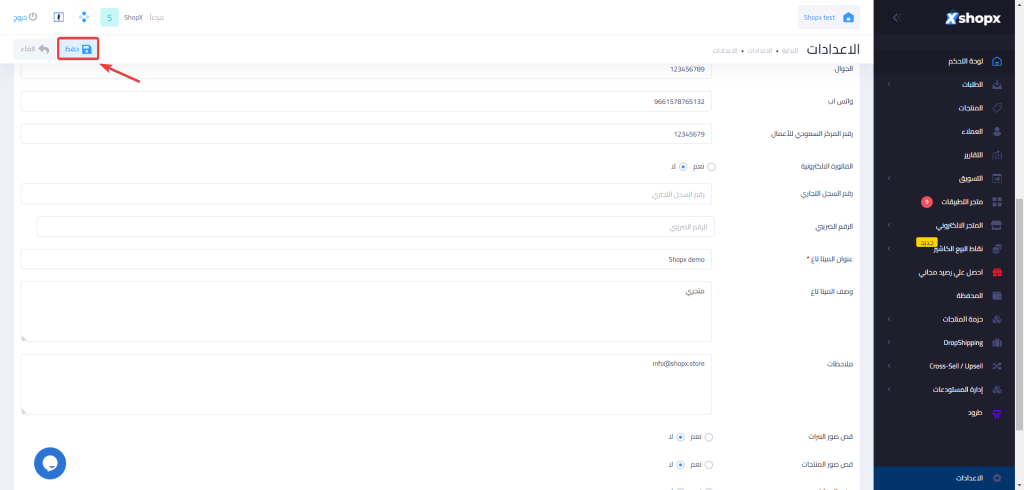Screen dimensions: 1024x490
Task: Click the customers person icon in sidebar
Action: pos(996,131)
